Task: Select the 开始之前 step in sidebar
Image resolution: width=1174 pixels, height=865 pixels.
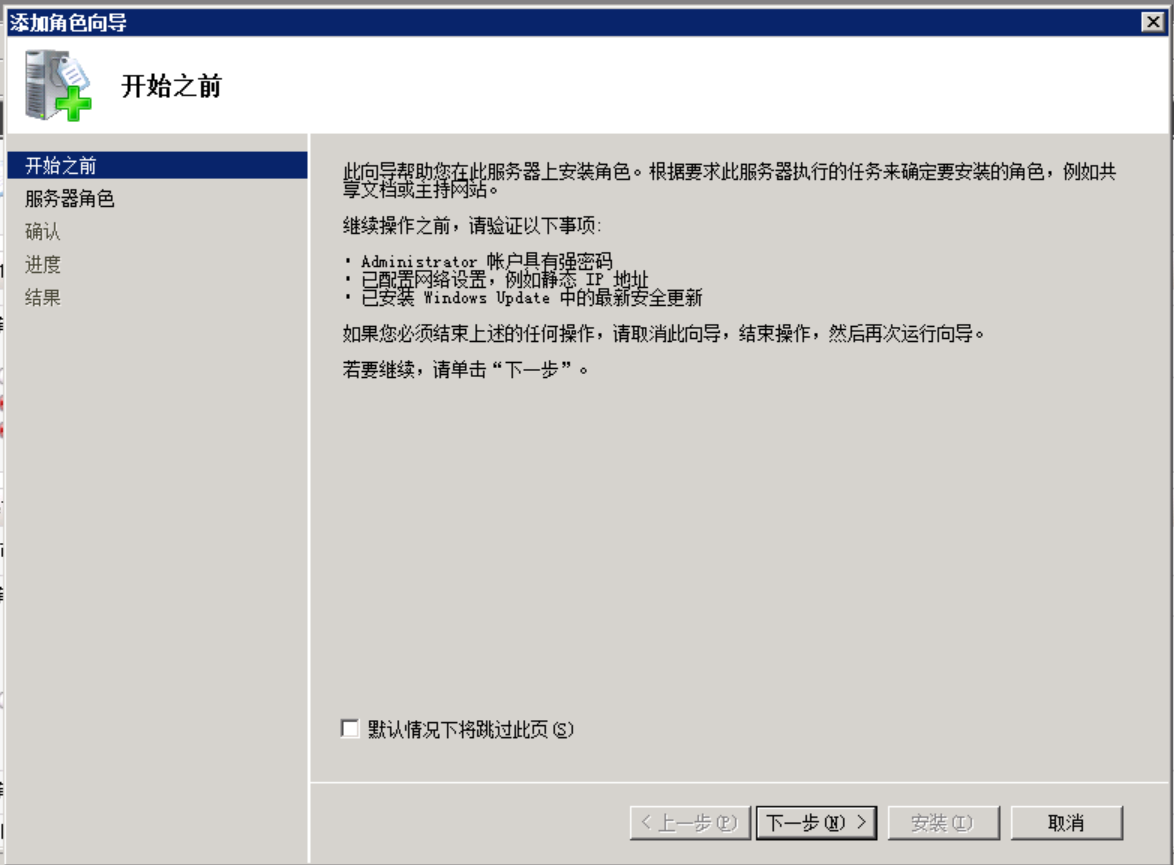Action: pyautogui.click(x=157, y=165)
